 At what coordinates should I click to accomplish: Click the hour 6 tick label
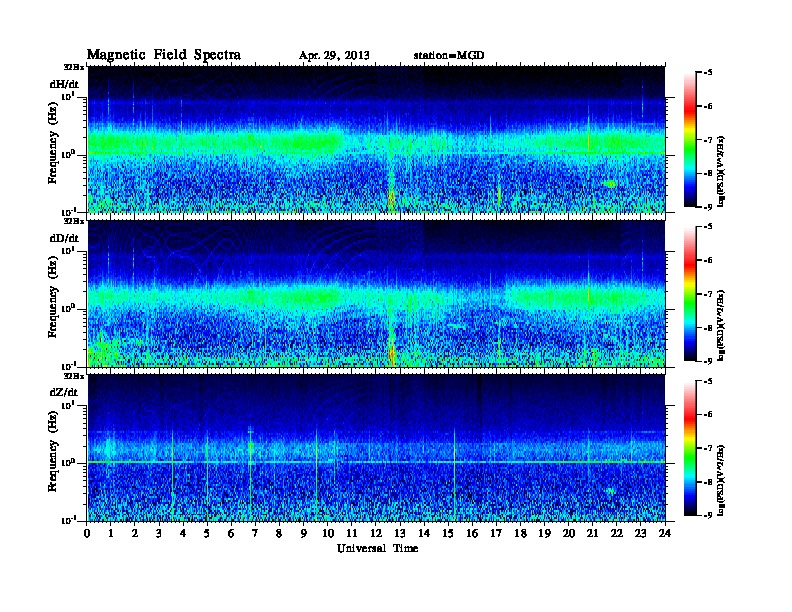(231, 534)
